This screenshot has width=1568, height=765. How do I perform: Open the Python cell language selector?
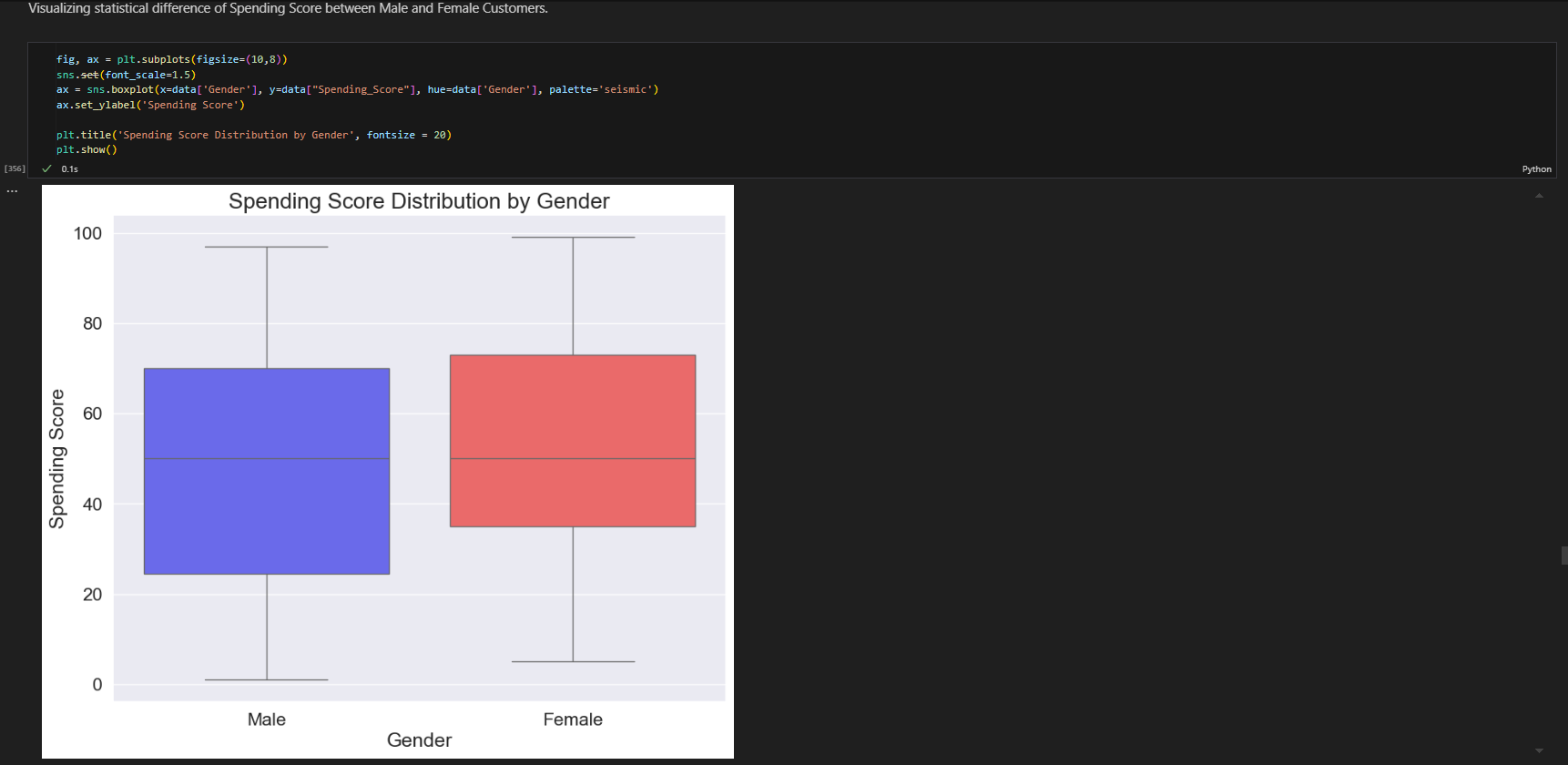tap(1536, 169)
